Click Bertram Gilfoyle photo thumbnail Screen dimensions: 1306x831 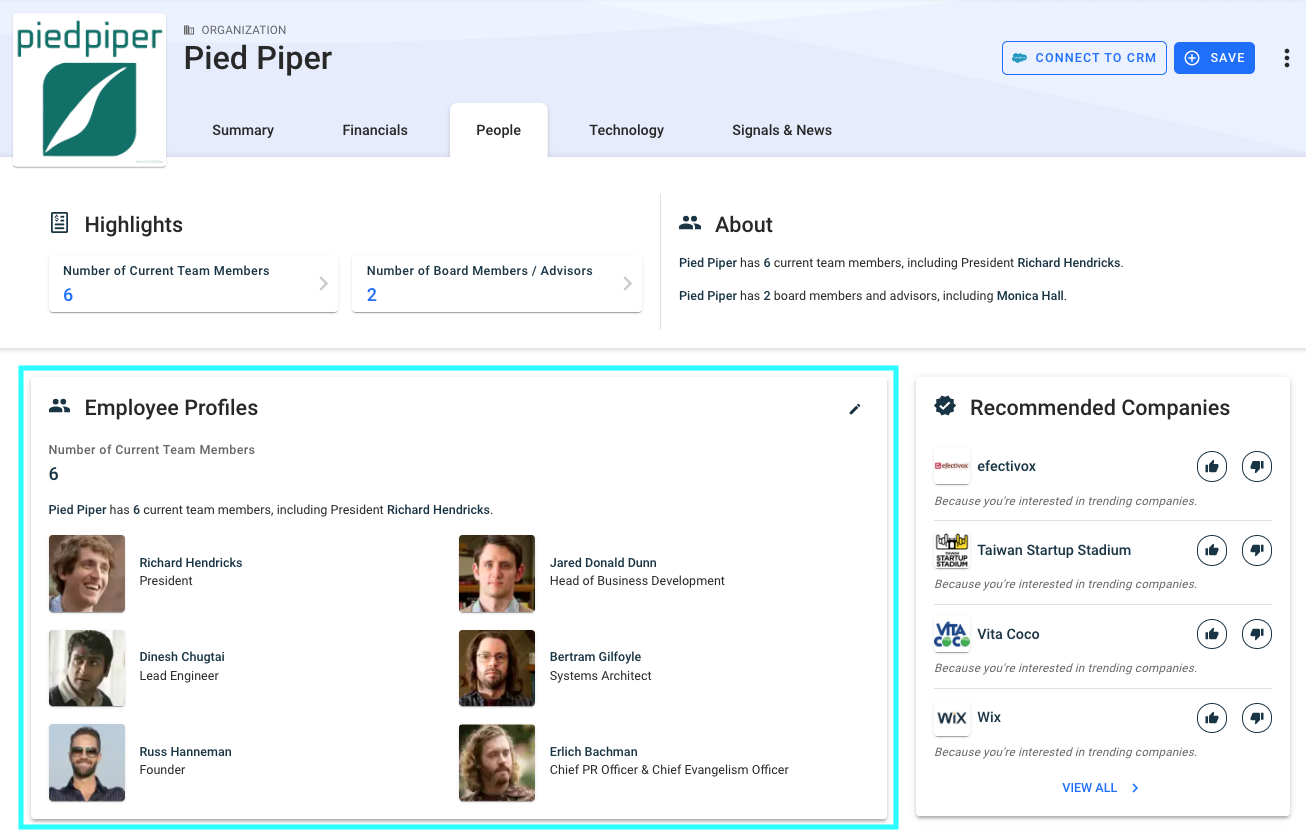(497, 668)
